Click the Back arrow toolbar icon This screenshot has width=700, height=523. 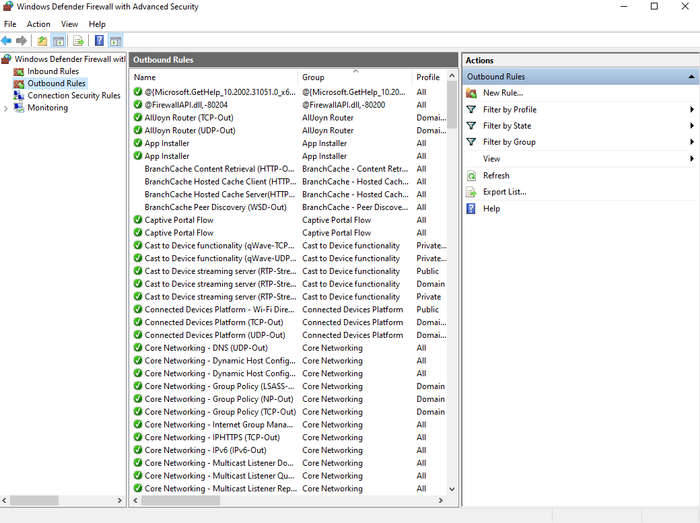(6, 41)
